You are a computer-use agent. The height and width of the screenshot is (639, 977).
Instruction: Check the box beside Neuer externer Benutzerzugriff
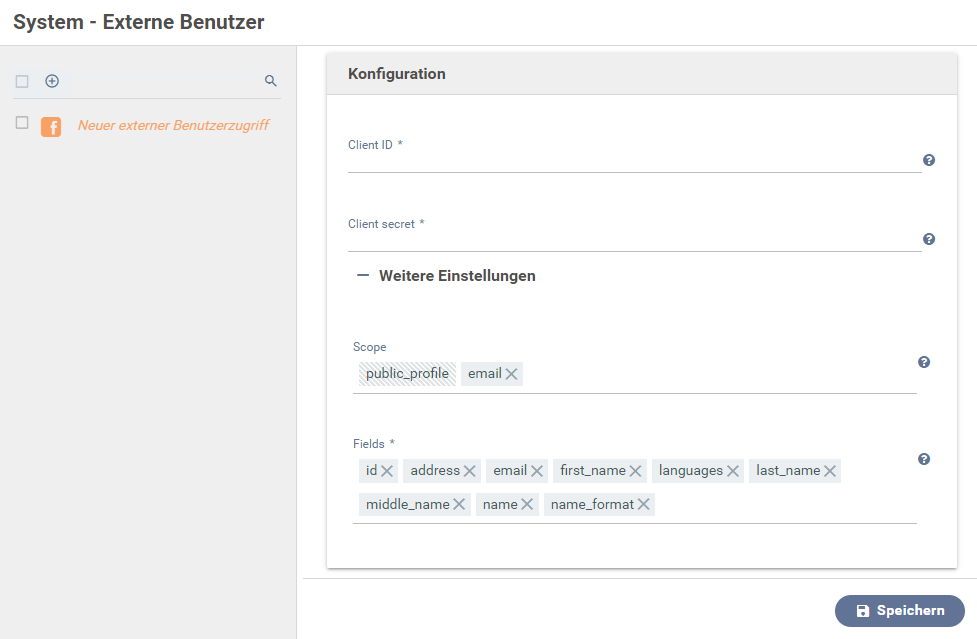[22, 123]
